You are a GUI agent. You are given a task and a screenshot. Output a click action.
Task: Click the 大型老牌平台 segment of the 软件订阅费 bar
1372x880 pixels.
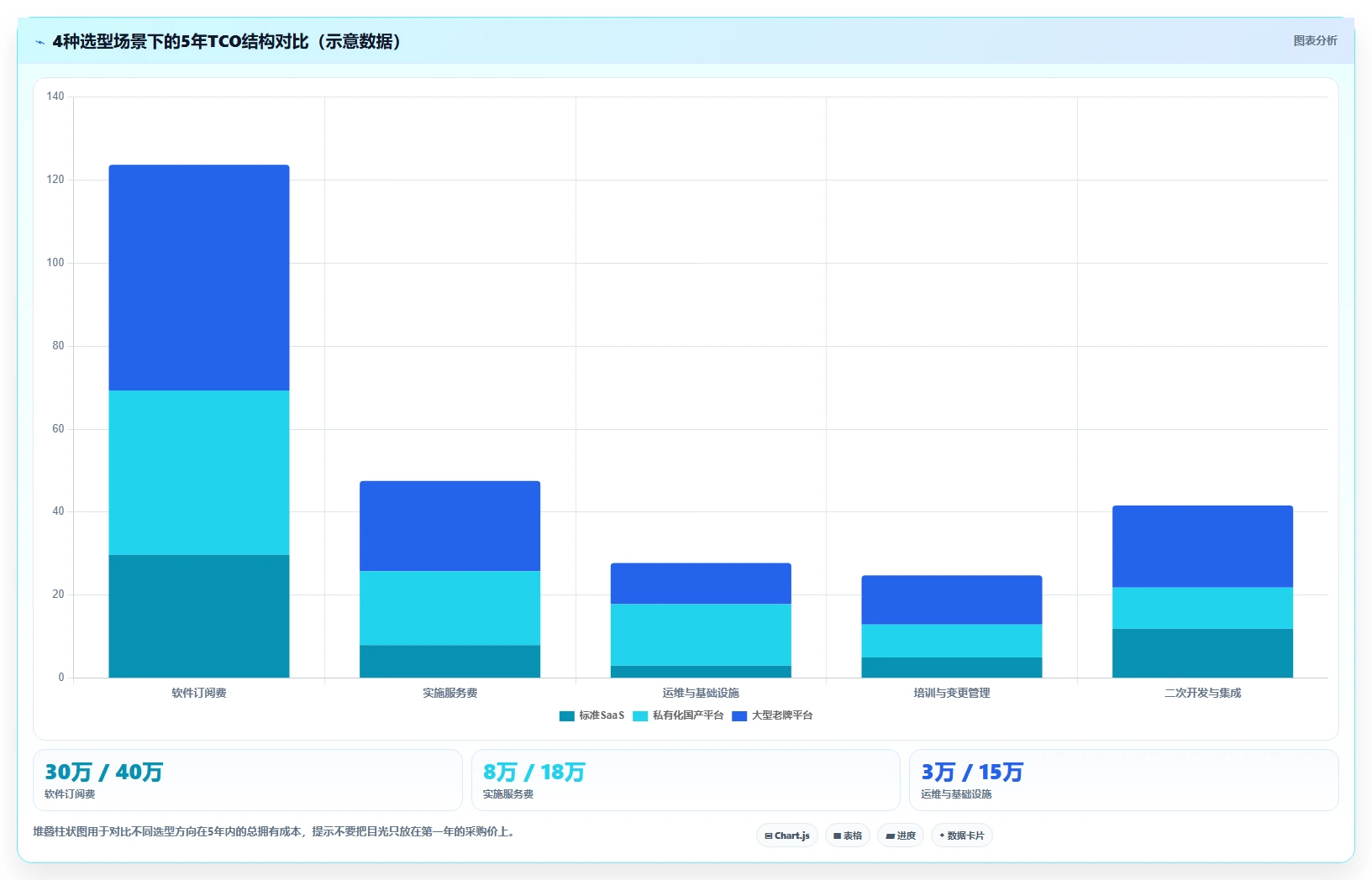[199, 278]
